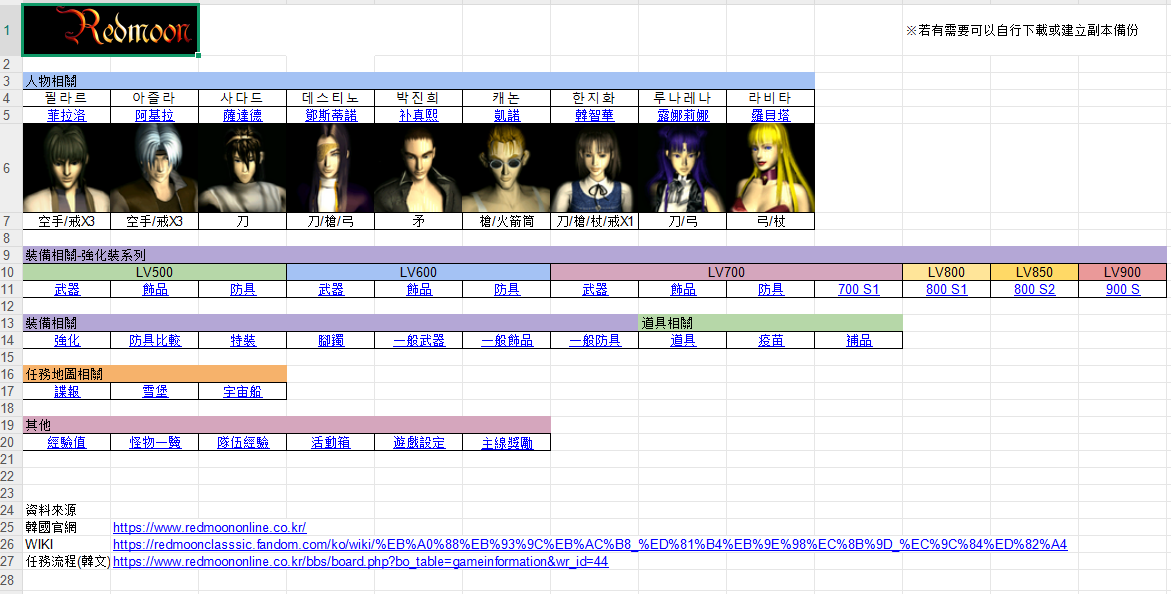Screen dimensions: 1171x594
Task: Open the 羅貝塔 character link
Action: (771, 116)
